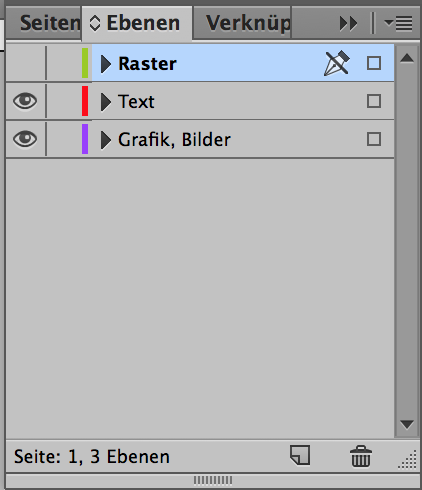Click the selection square on Text layer

(374, 101)
